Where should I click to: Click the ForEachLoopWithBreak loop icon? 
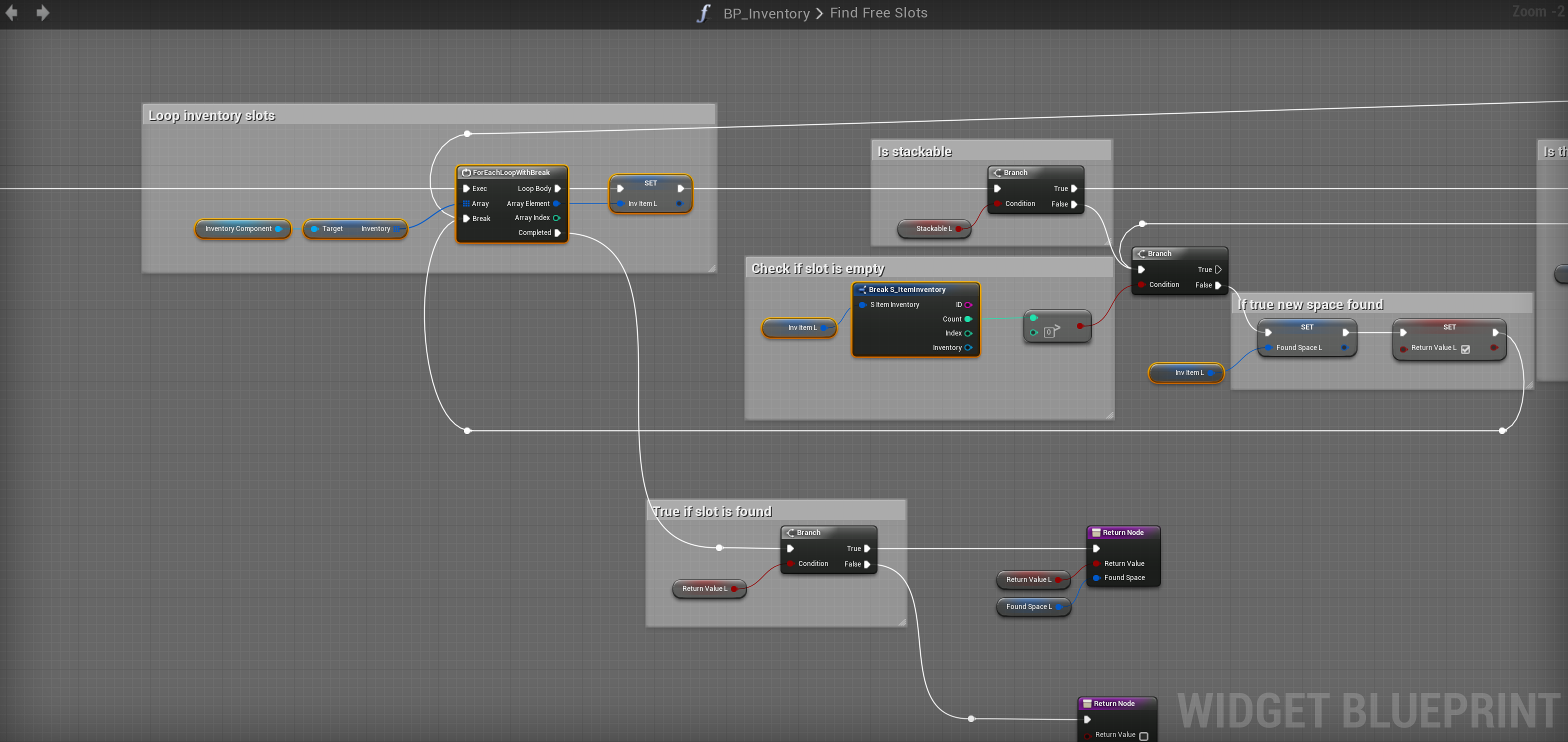point(466,173)
